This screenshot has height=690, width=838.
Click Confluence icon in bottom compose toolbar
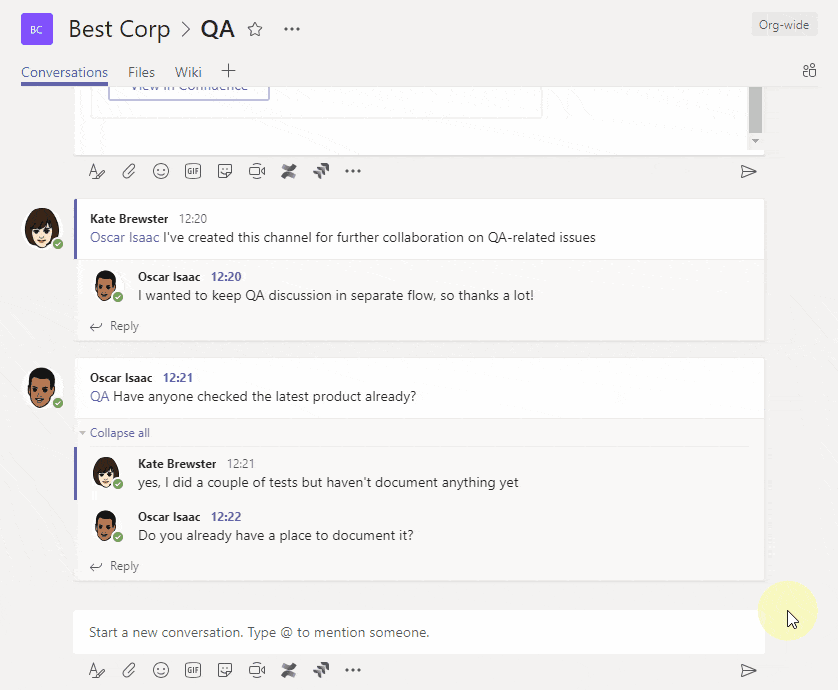pyautogui.click(x=289, y=670)
